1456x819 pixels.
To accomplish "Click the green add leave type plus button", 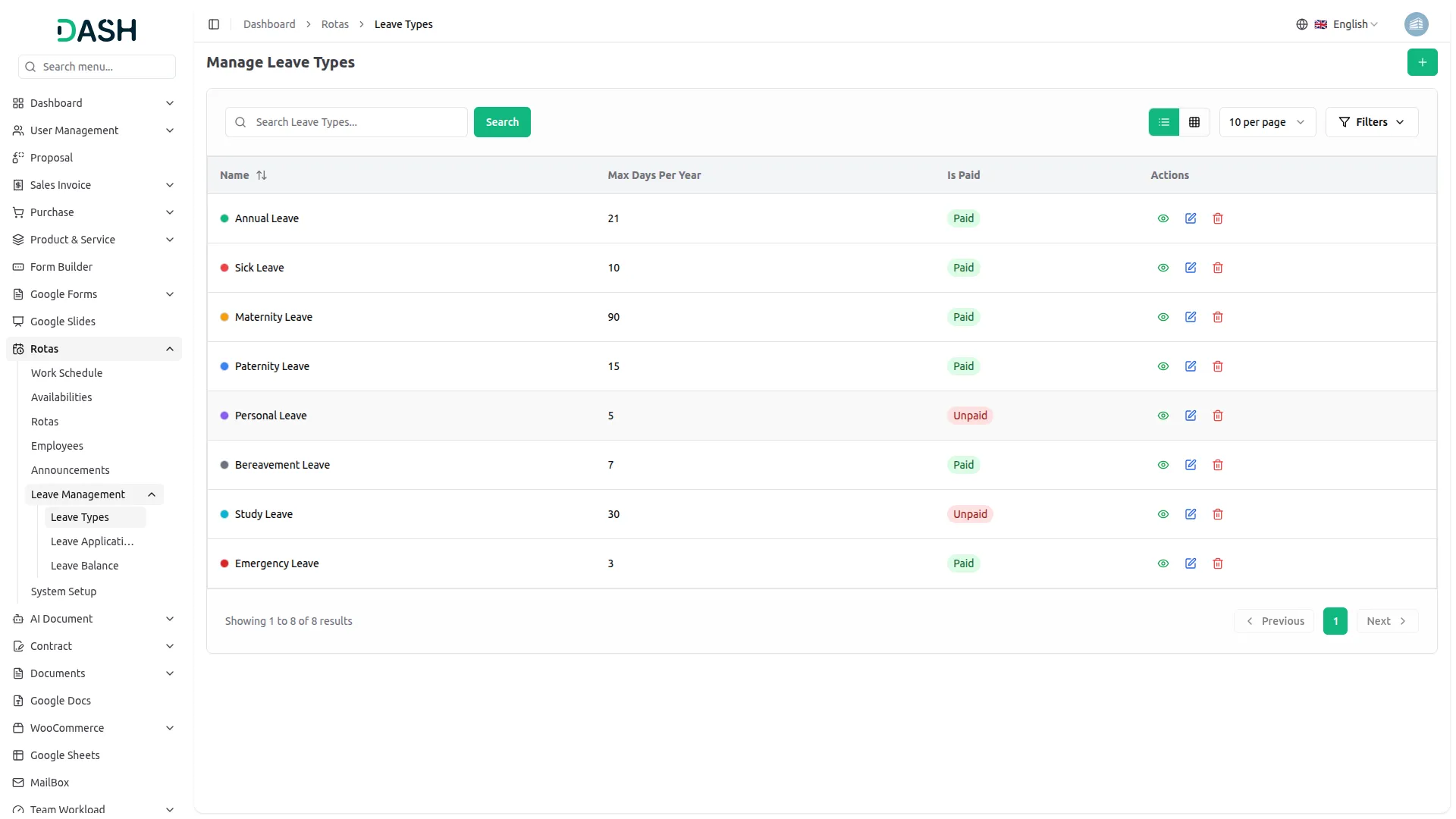I will click(x=1422, y=62).
